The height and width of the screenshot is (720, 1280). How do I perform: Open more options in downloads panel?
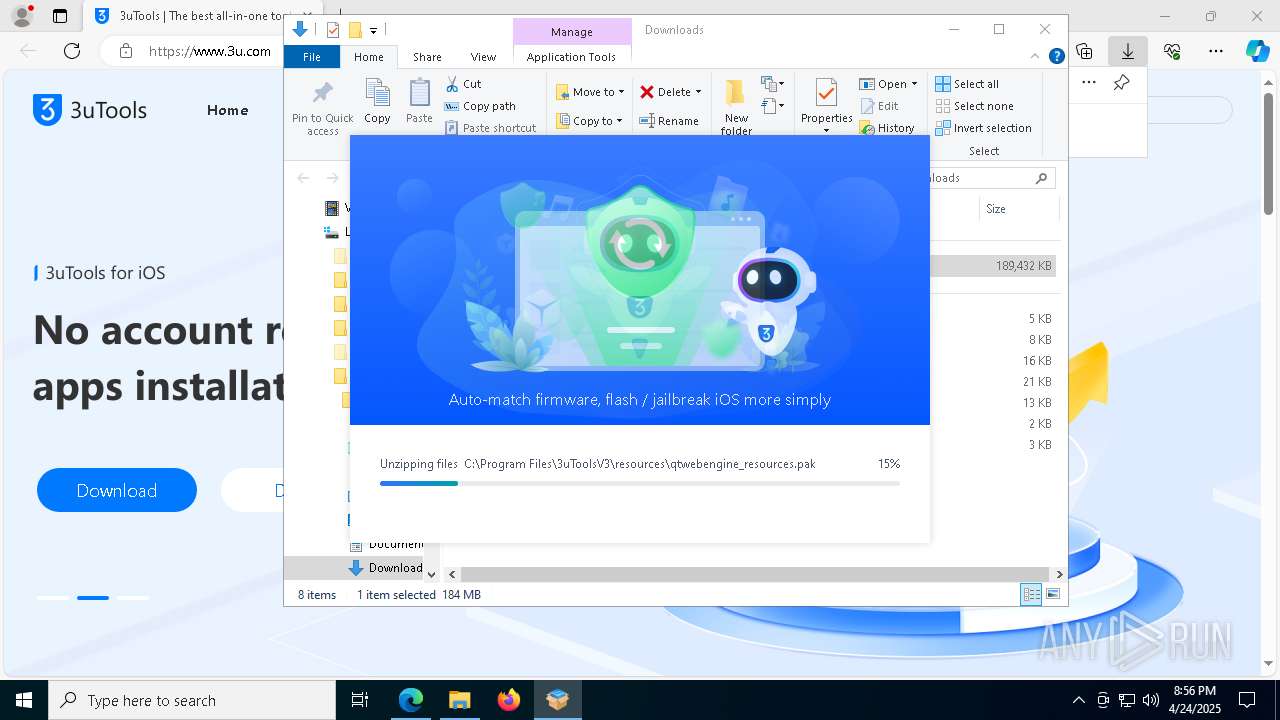coord(1089,83)
